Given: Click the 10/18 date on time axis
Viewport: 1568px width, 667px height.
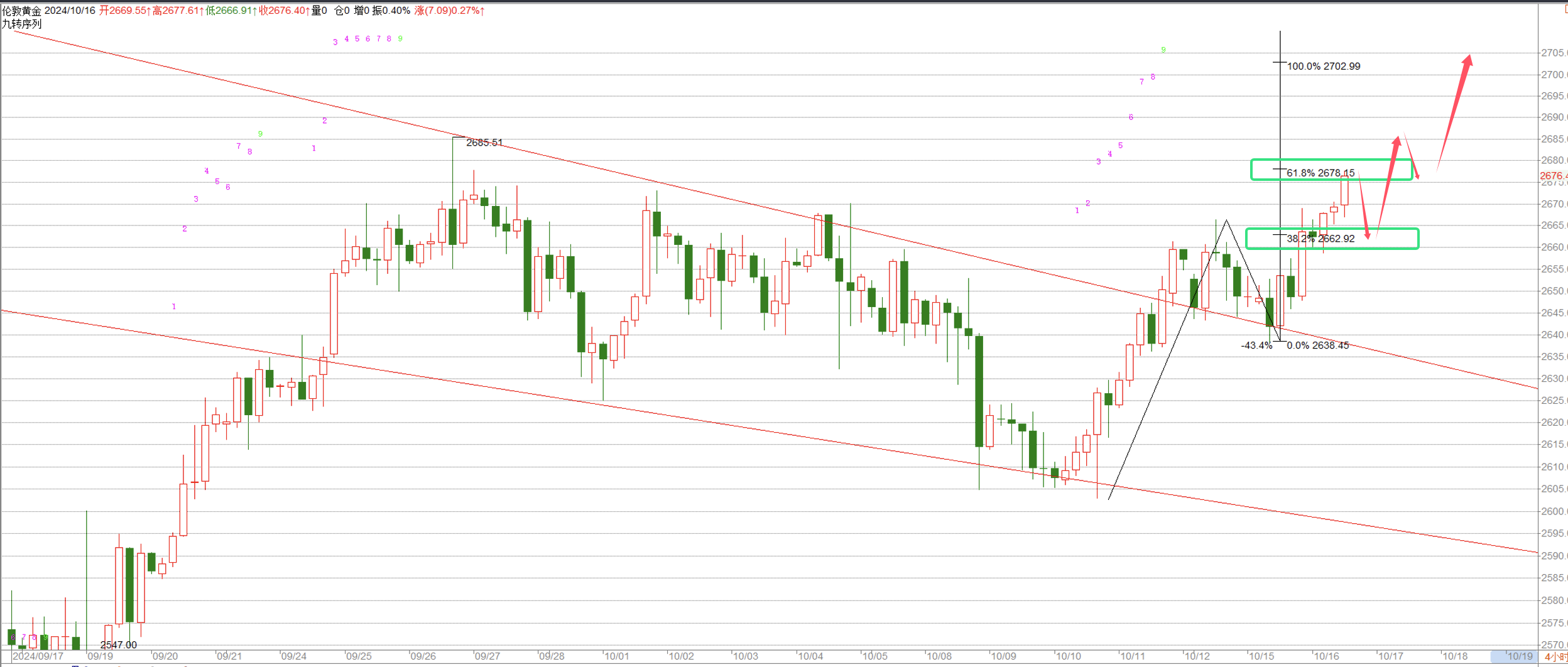Looking at the screenshot, I should [1455, 656].
